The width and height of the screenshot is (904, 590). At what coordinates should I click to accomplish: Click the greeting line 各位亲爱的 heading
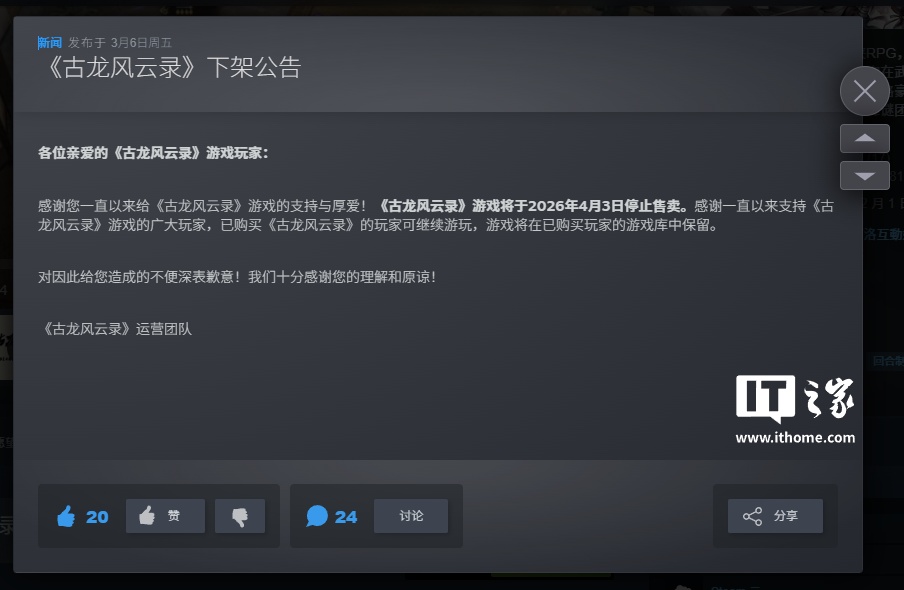coord(153,153)
